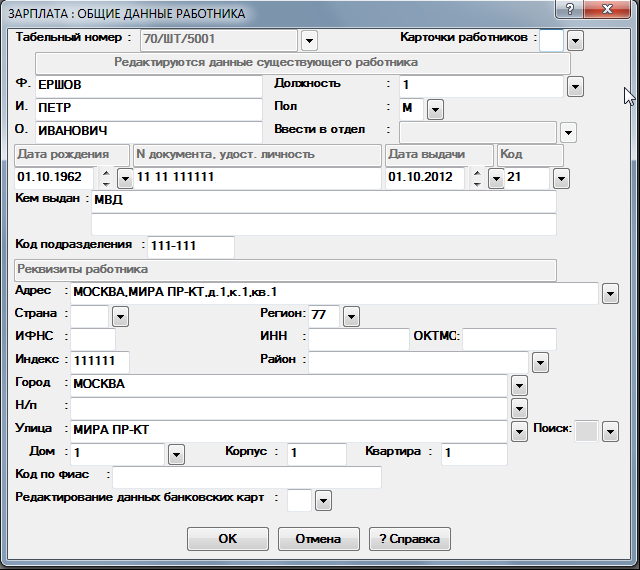640x570 pixels.
Task: Open the Ввести в отдел dropdown
Action: pos(568,132)
